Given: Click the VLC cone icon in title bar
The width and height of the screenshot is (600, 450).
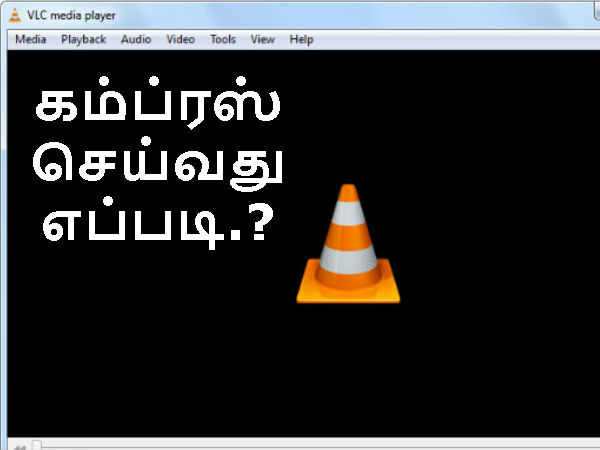Looking at the screenshot, I should 15,15.
